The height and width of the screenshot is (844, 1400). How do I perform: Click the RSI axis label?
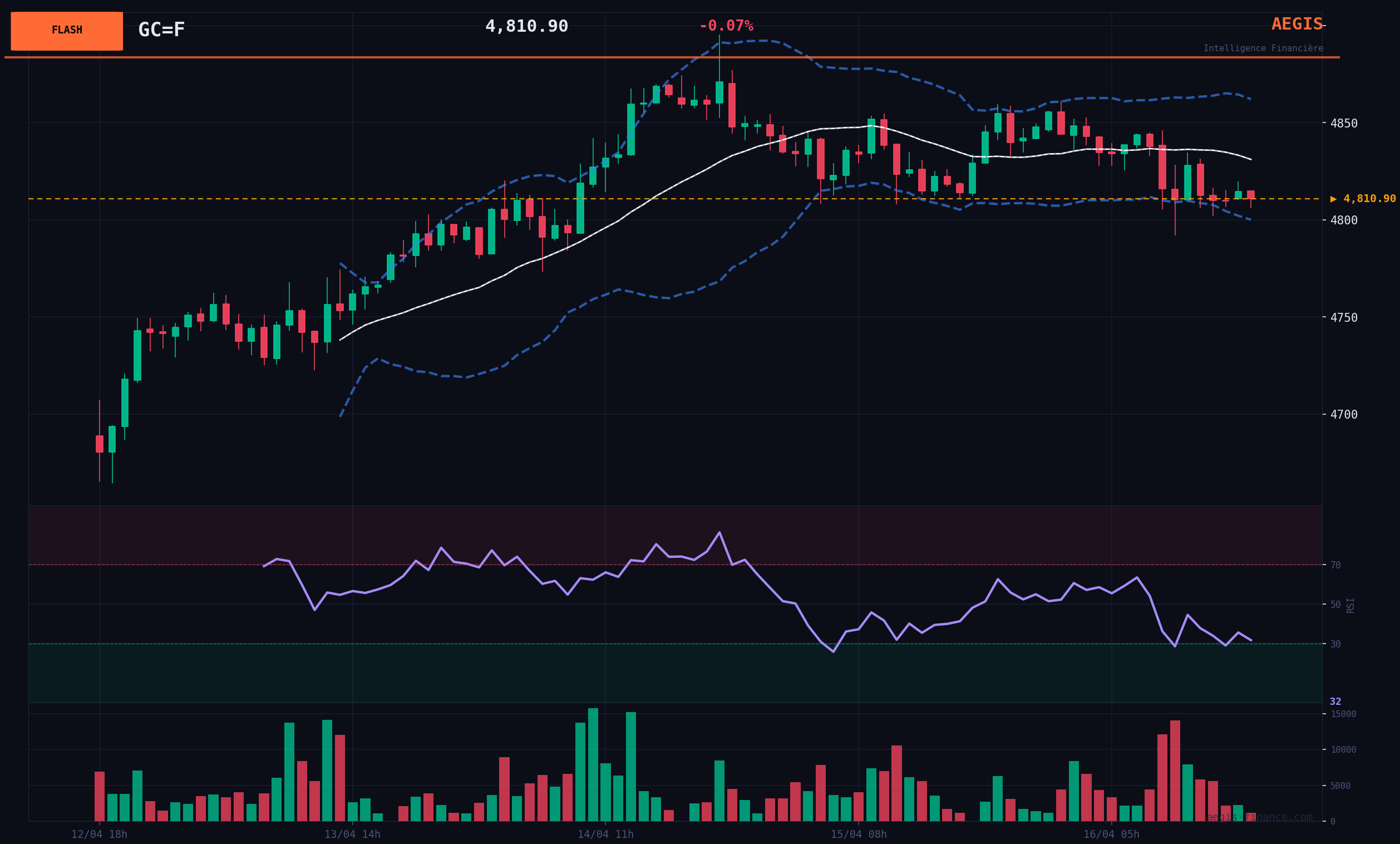[1350, 605]
